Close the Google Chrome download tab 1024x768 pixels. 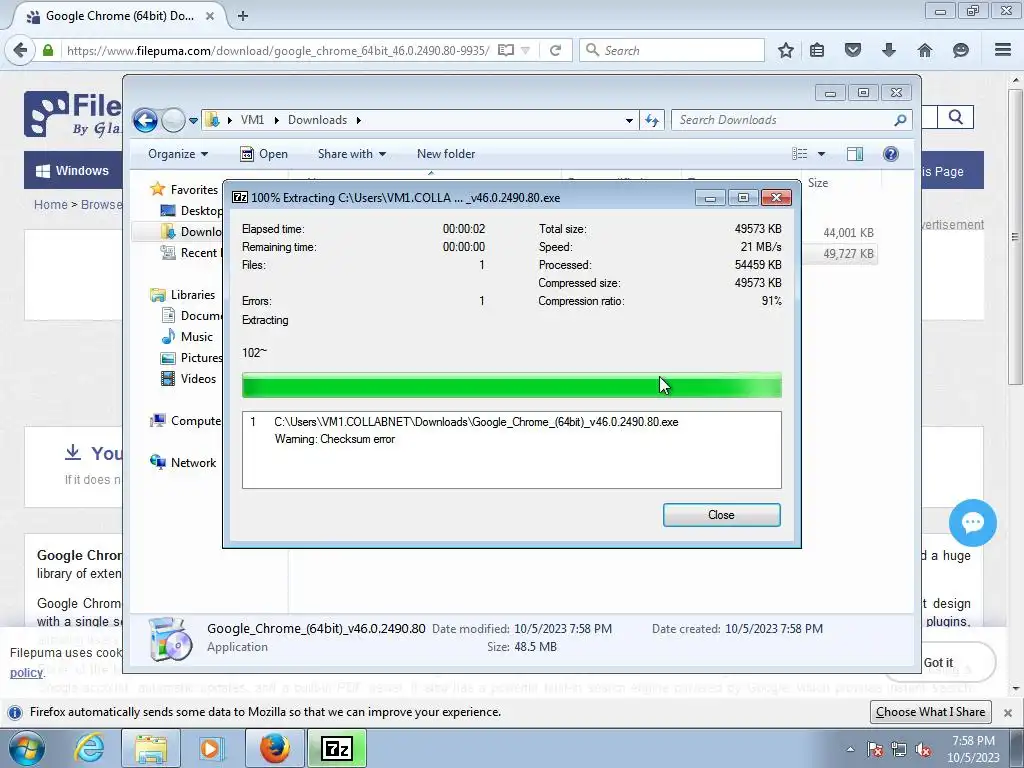tap(210, 16)
